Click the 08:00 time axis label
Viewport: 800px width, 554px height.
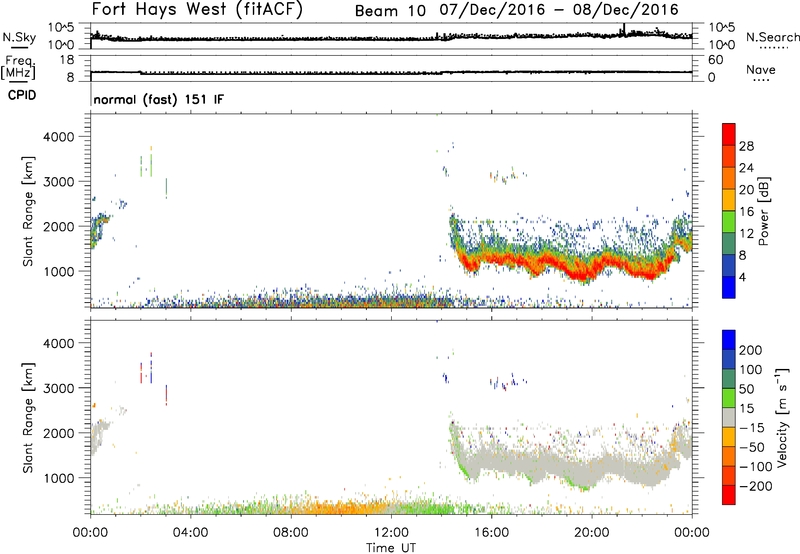pyautogui.click(x=291, y=533)
